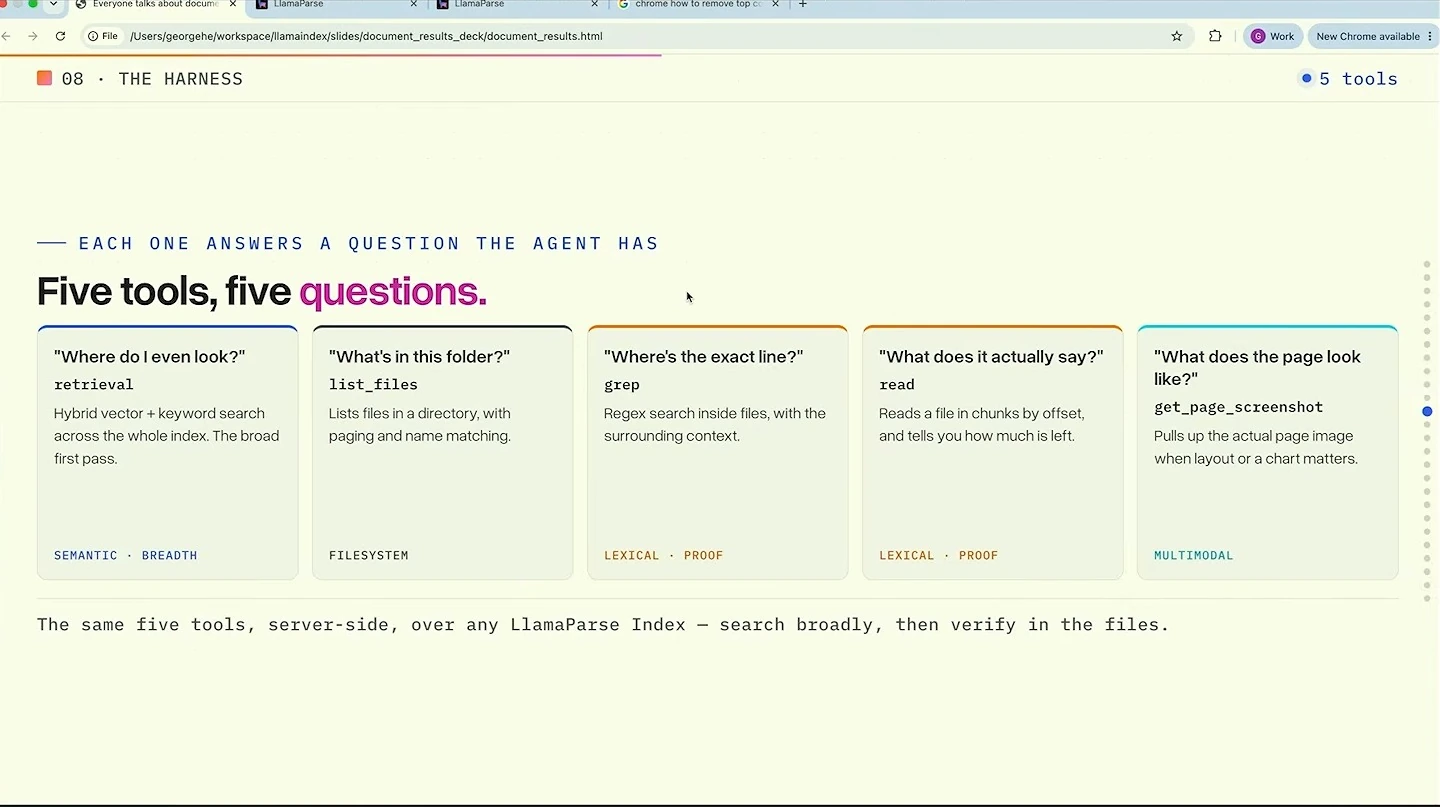Image resolution: width=1440 pixels, height=807 pixels.
Task: Click the 'MULTIMODAL' tag
Action: [x=1194, y=555]
